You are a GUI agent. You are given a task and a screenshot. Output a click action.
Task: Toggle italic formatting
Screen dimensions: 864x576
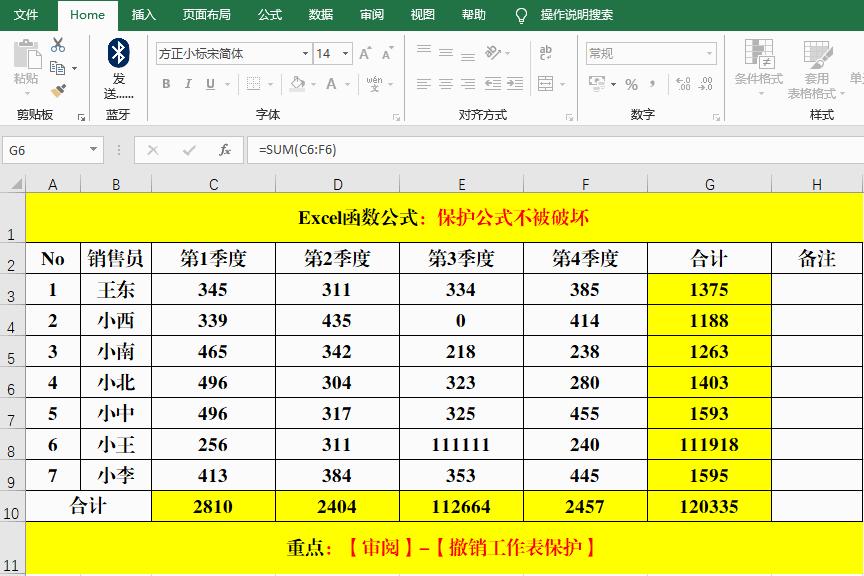point(188,83)
